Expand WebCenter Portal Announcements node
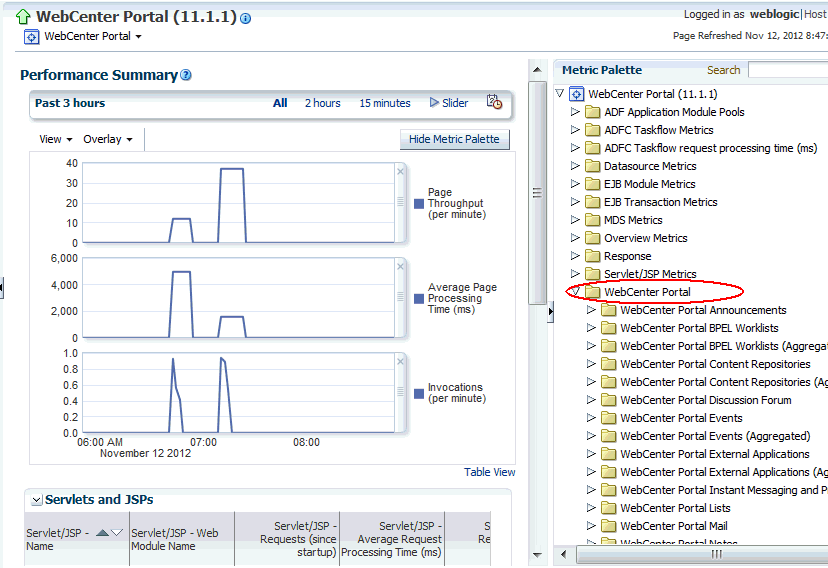The image size is (828, 568). coord(591,309)
